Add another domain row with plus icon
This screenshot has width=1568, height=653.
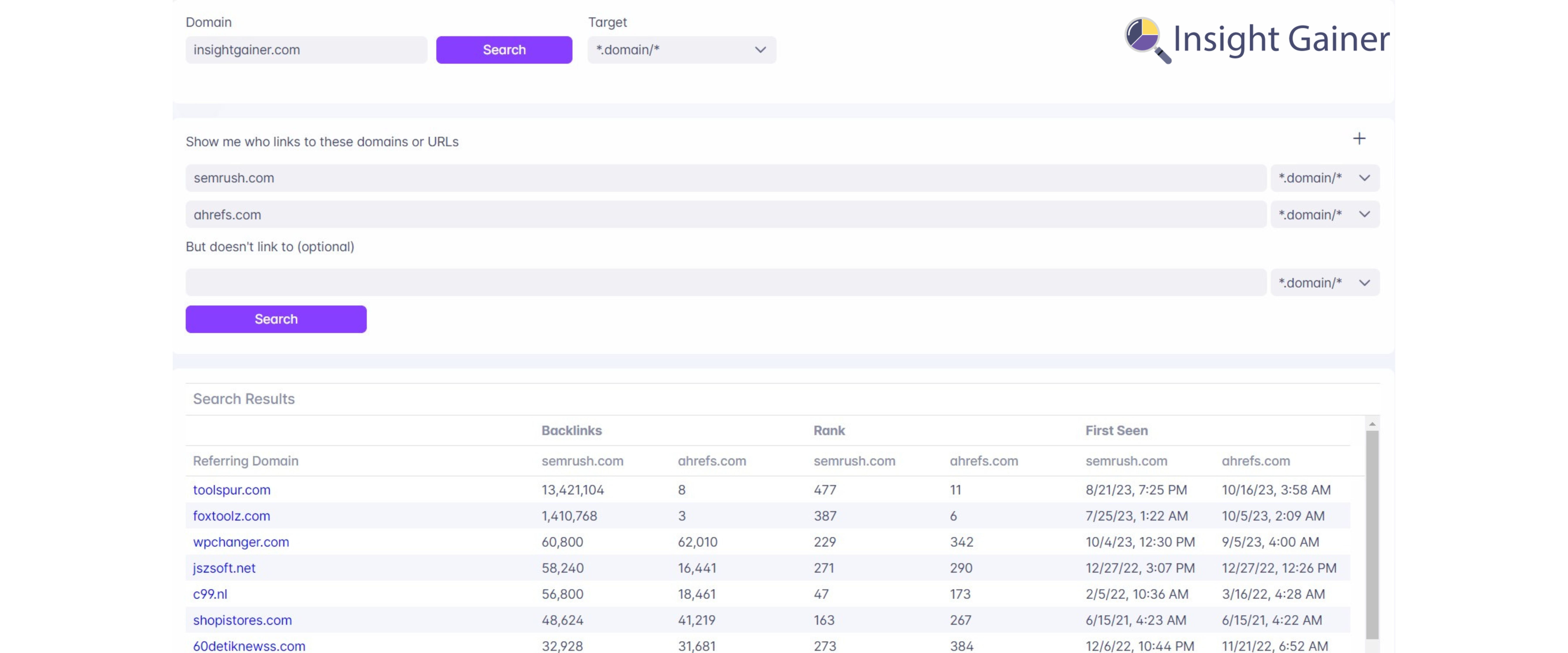coord(1359,139)
